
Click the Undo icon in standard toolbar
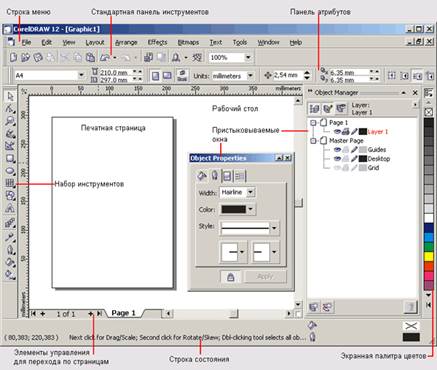105,58
